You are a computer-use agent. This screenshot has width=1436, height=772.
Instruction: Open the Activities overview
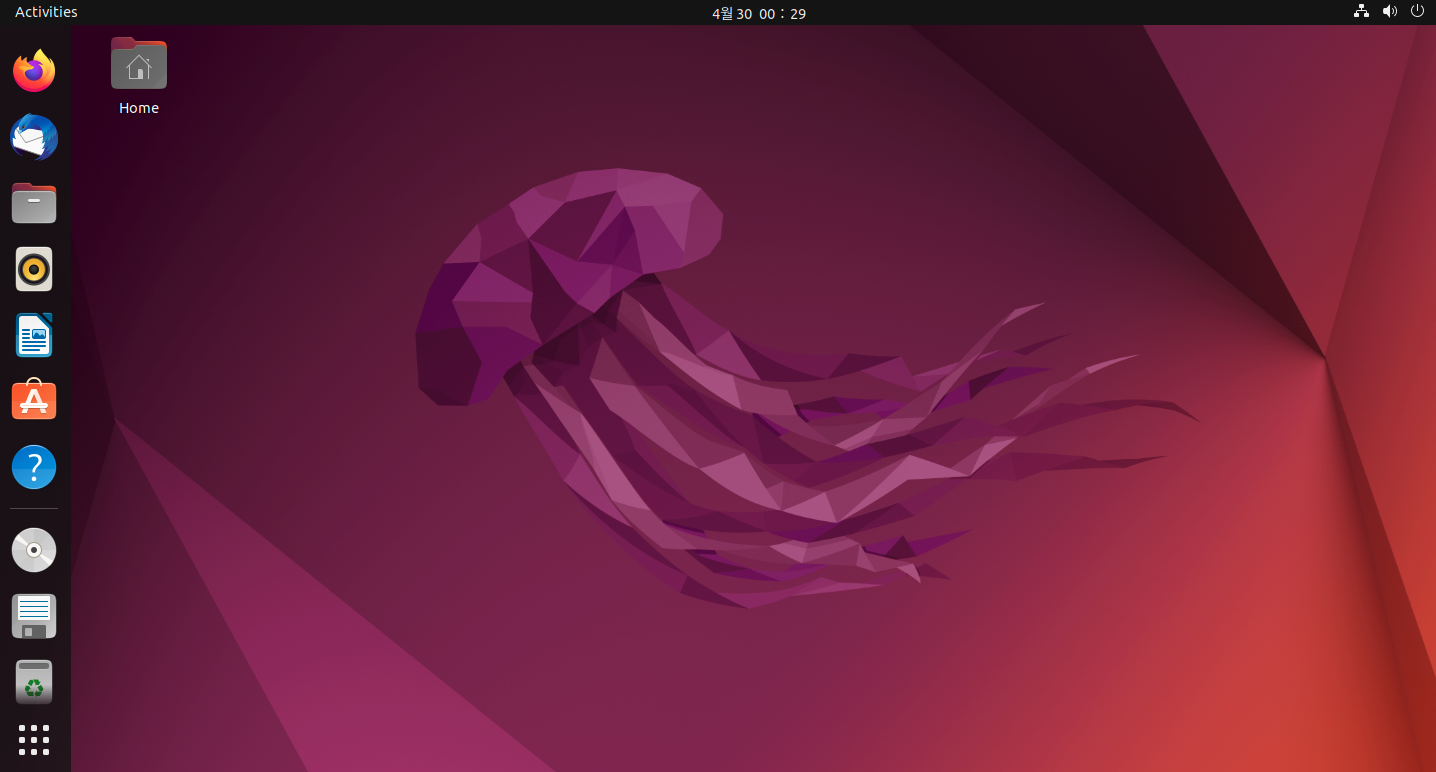pyautogui.click(x=46, y=12)
